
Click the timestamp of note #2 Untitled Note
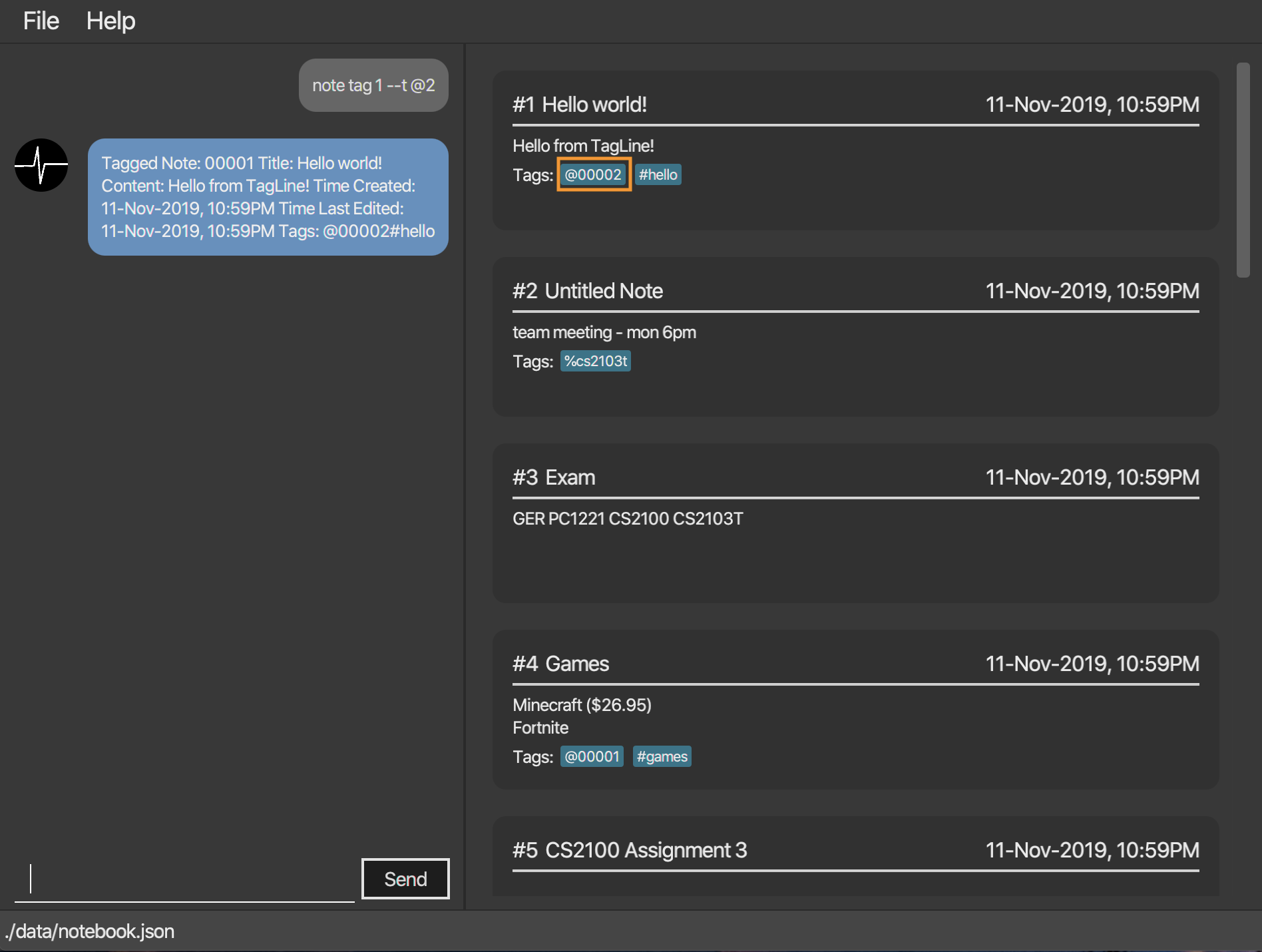(1092, 291)
